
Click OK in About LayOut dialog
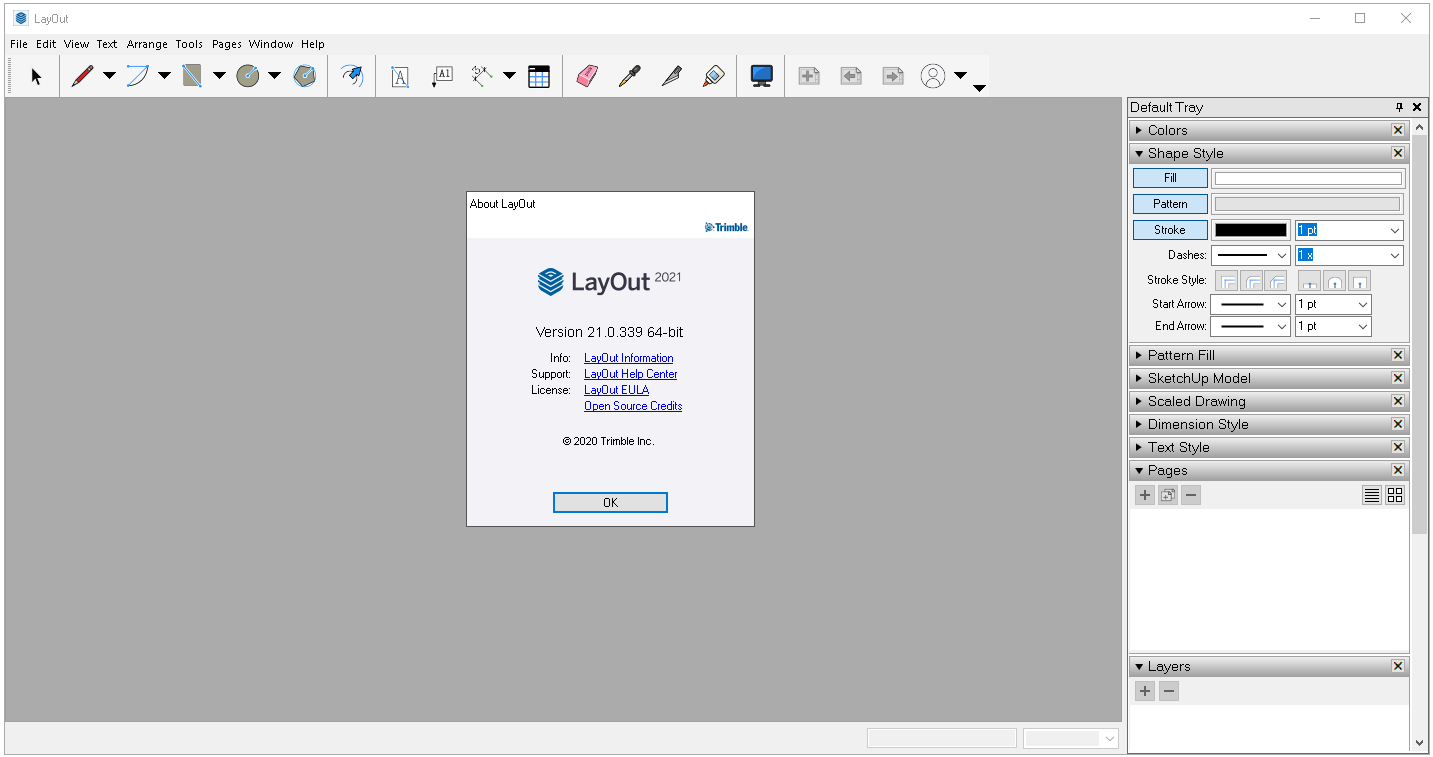610,503
